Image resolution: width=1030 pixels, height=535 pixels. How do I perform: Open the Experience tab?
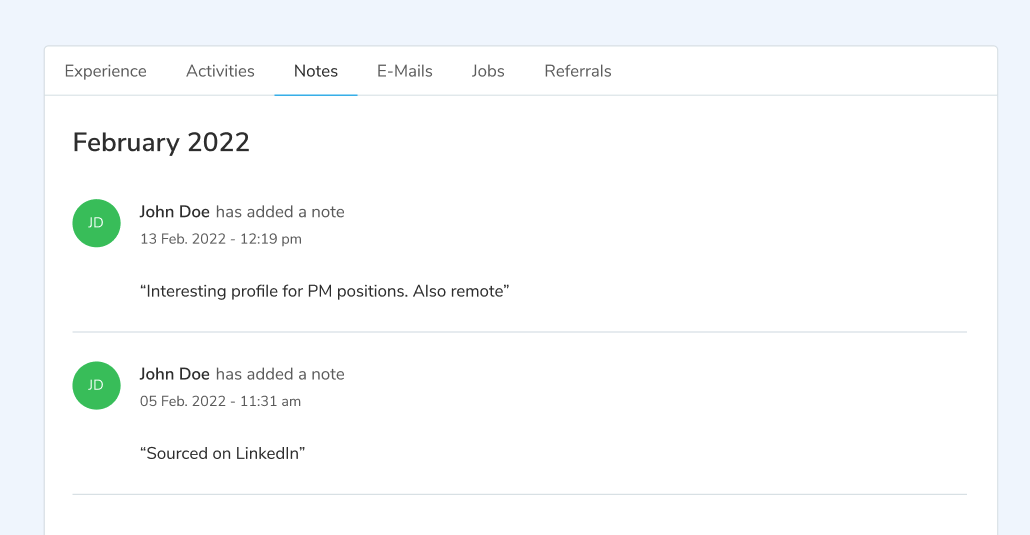(105, 71)
